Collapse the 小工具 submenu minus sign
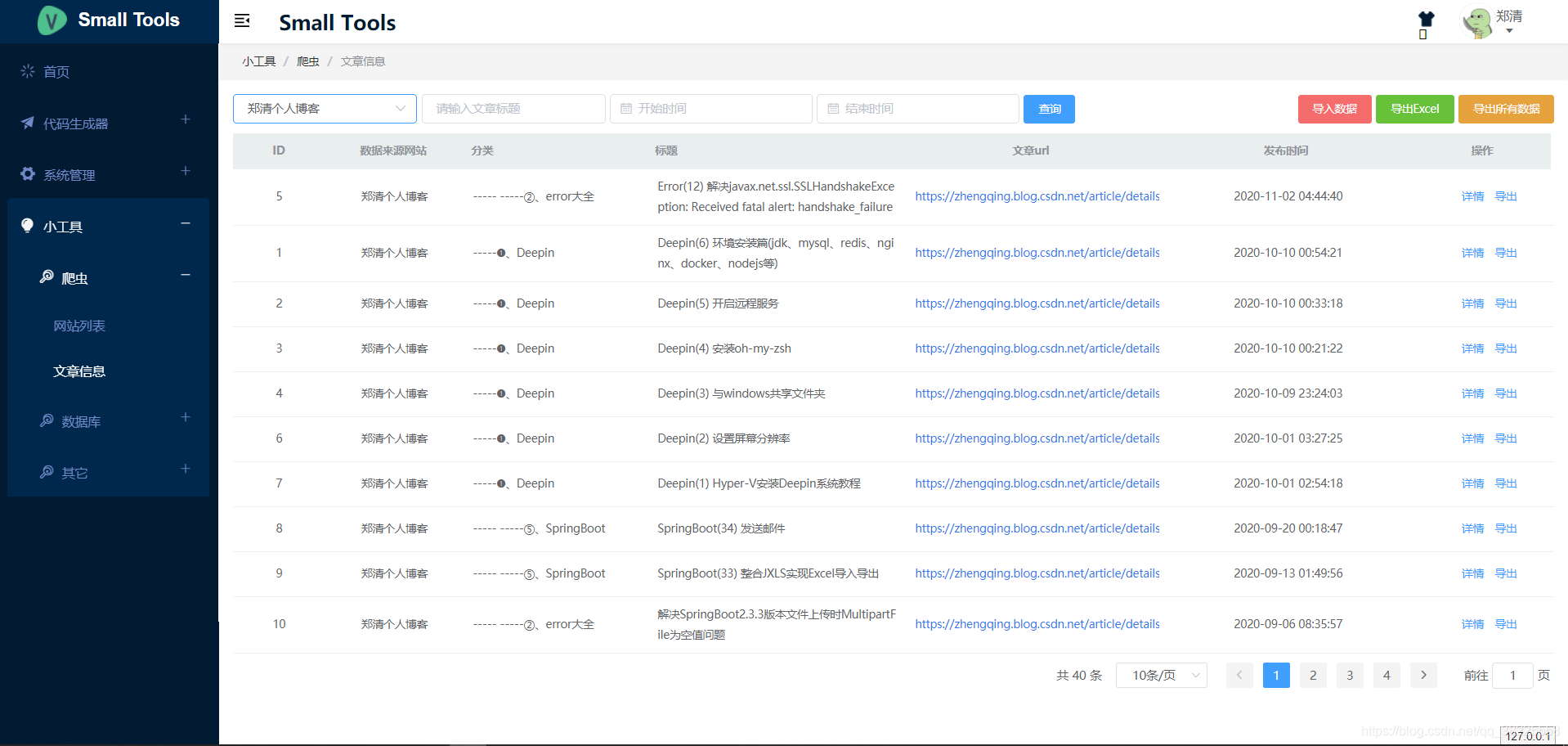This screenshot has width=1568, height=746. [186, 223]
